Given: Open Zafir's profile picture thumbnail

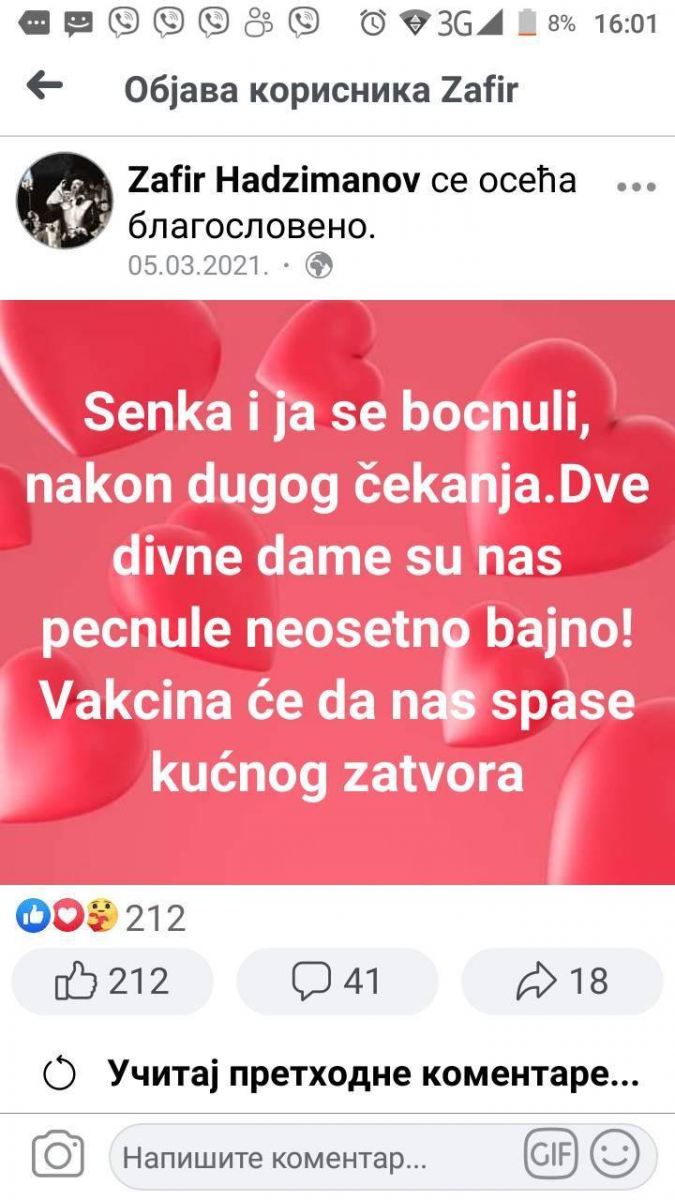Looking at the screenshot, I should click(65, 201).
